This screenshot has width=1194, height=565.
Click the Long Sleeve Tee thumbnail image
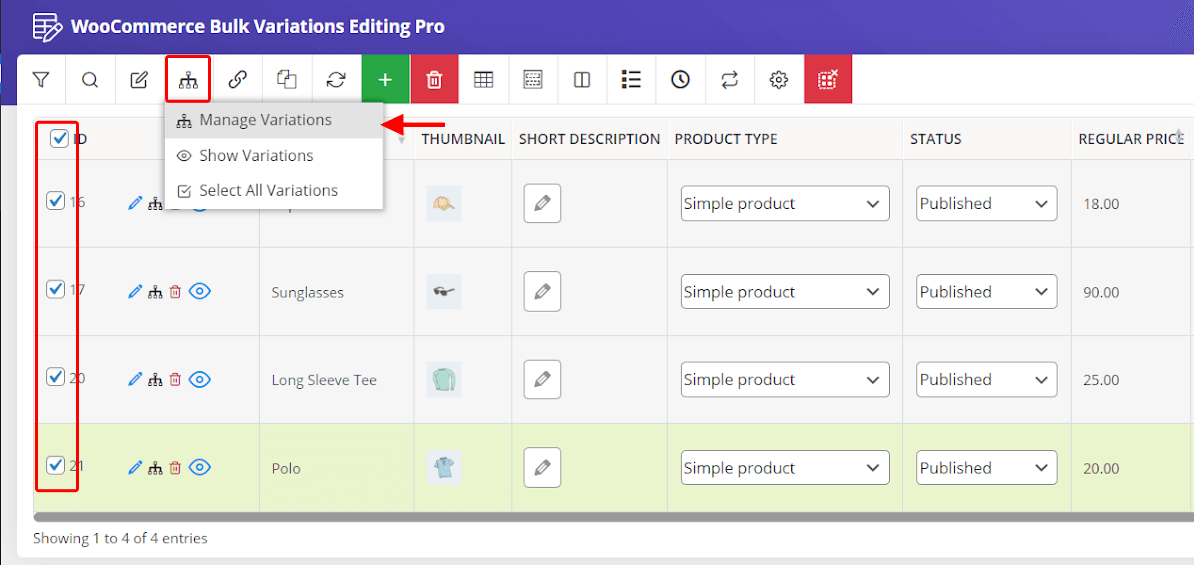click(443, 380)
